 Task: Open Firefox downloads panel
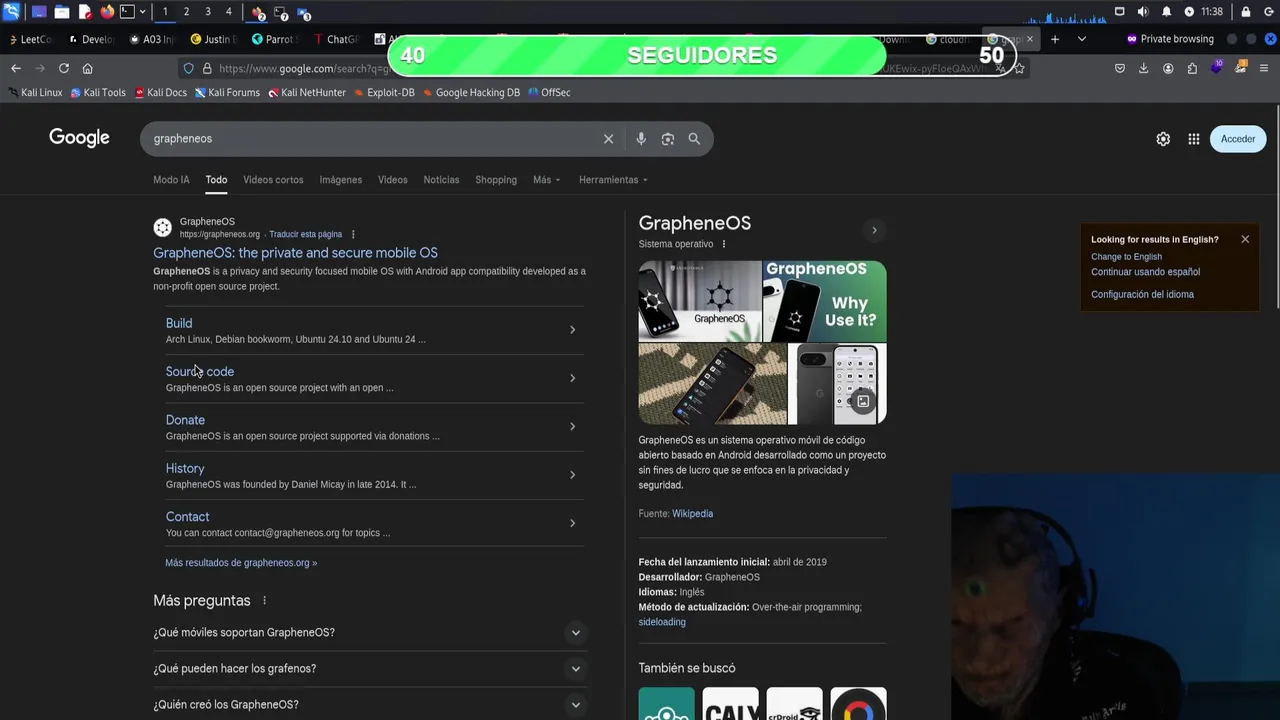(1144, 68)
